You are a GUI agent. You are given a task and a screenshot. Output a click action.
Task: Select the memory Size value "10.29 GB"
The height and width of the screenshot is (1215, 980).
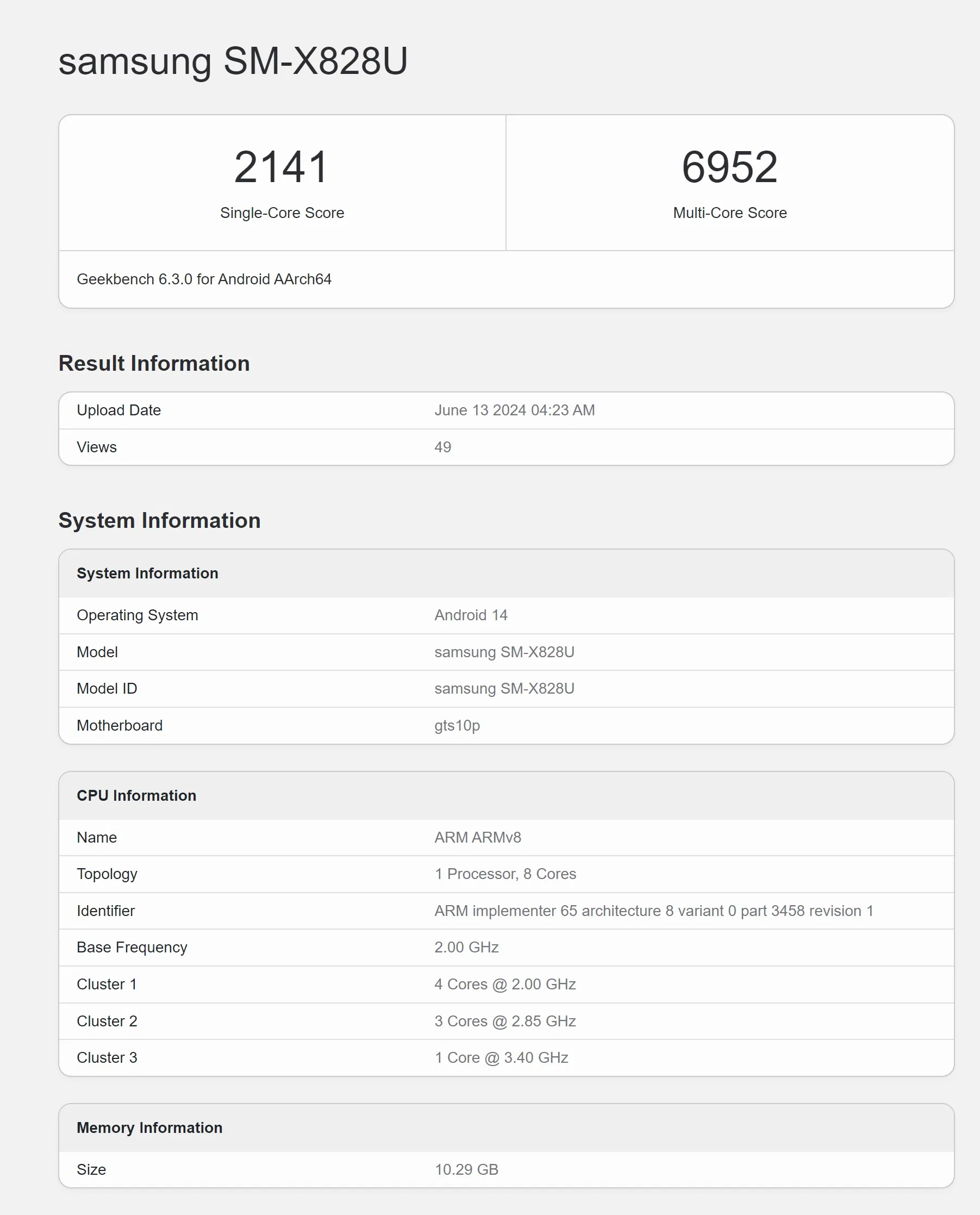(466, 1169)
